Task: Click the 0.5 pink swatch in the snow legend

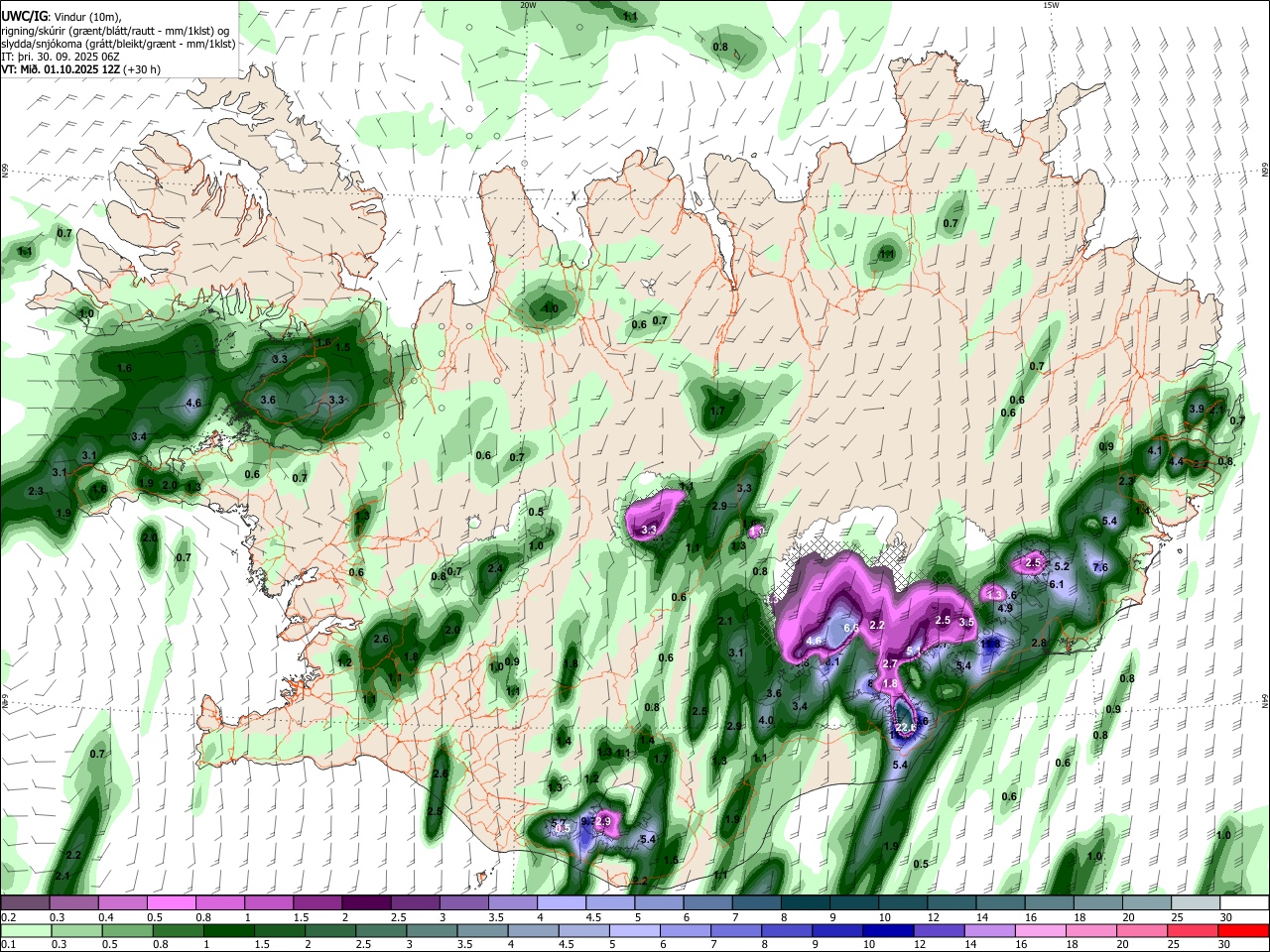Action: [x=171, y=902]
